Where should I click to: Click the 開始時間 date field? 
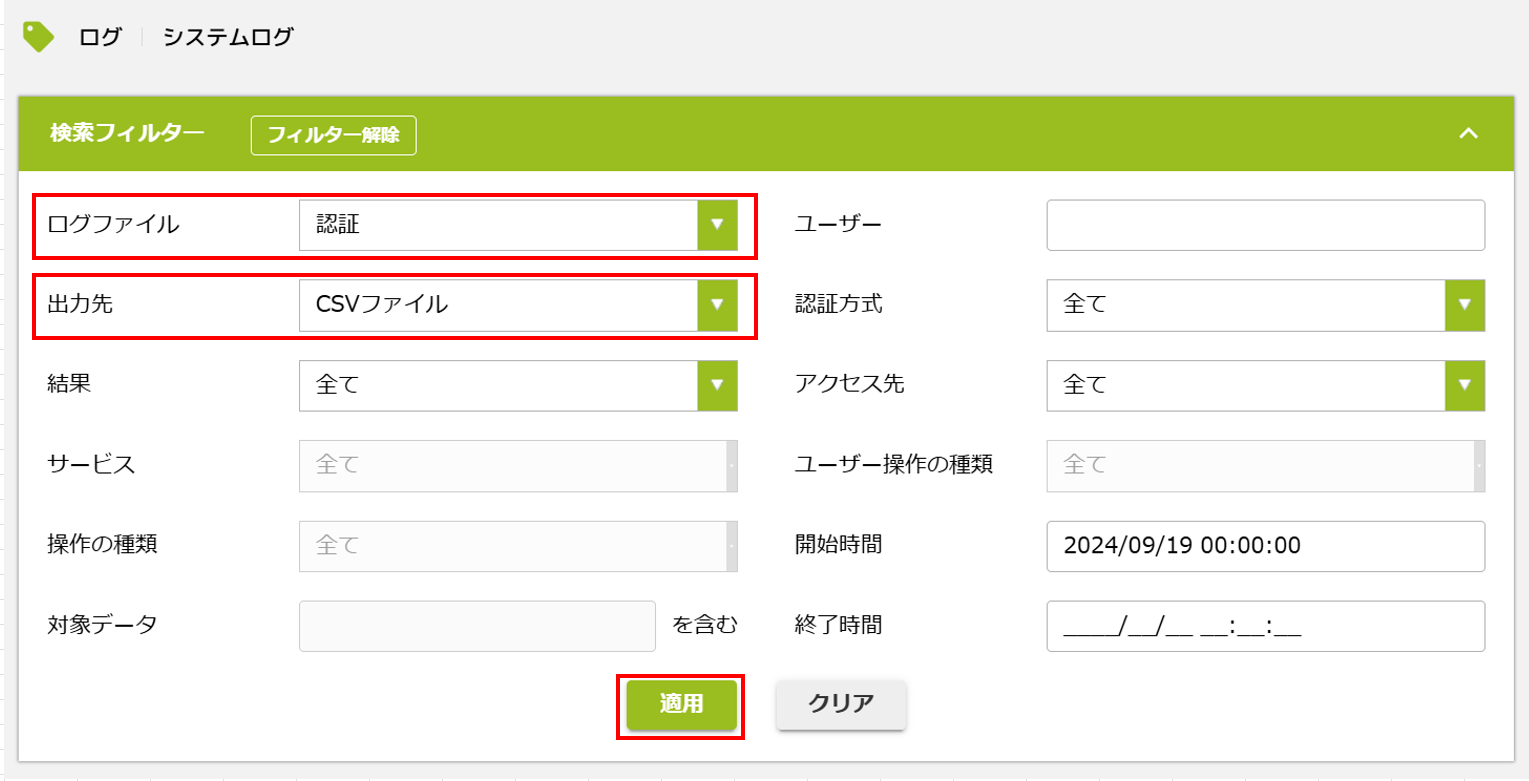click(1266, 545)
